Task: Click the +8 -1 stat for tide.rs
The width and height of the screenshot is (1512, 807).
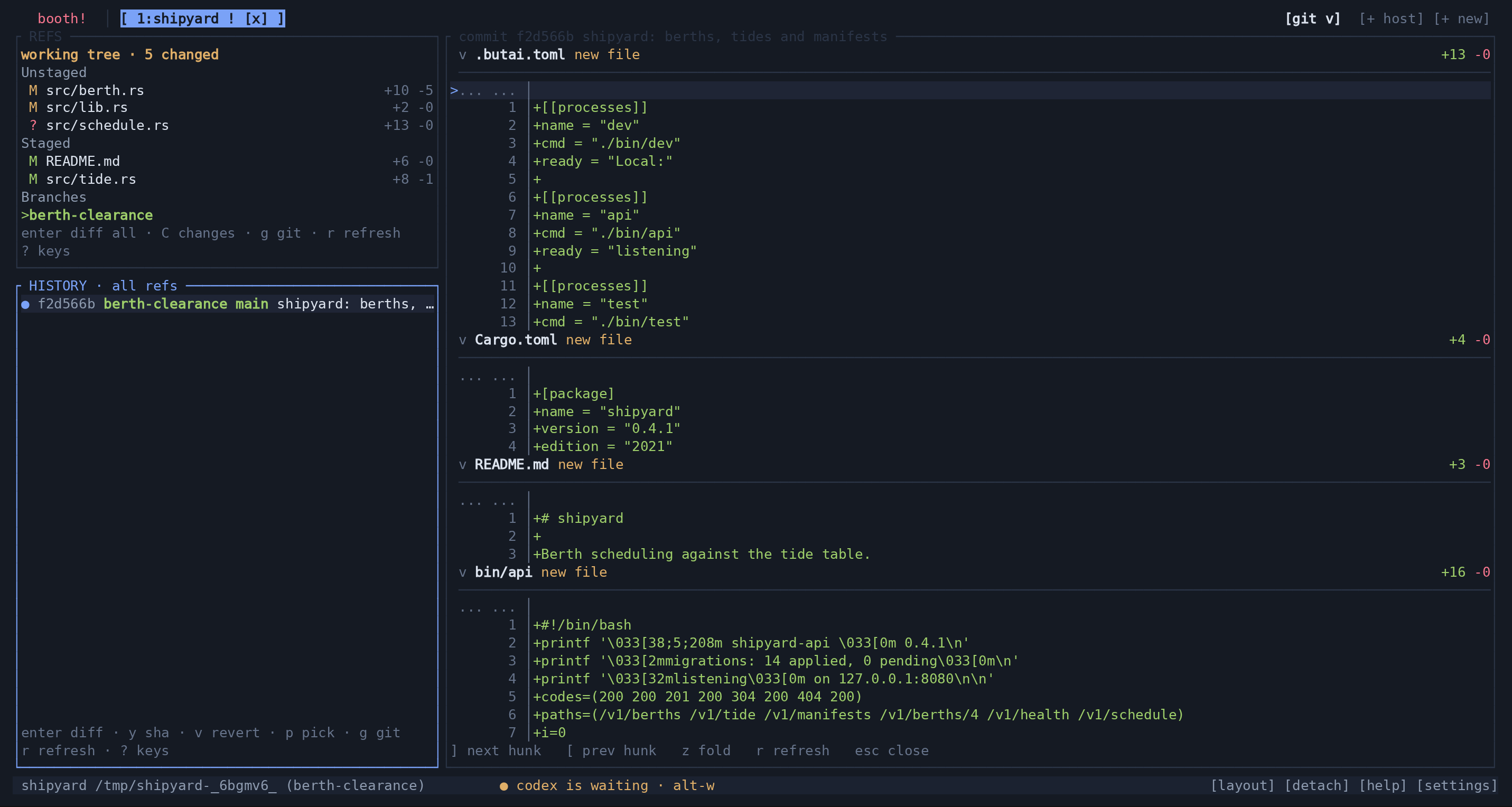Action: [413, 179]
